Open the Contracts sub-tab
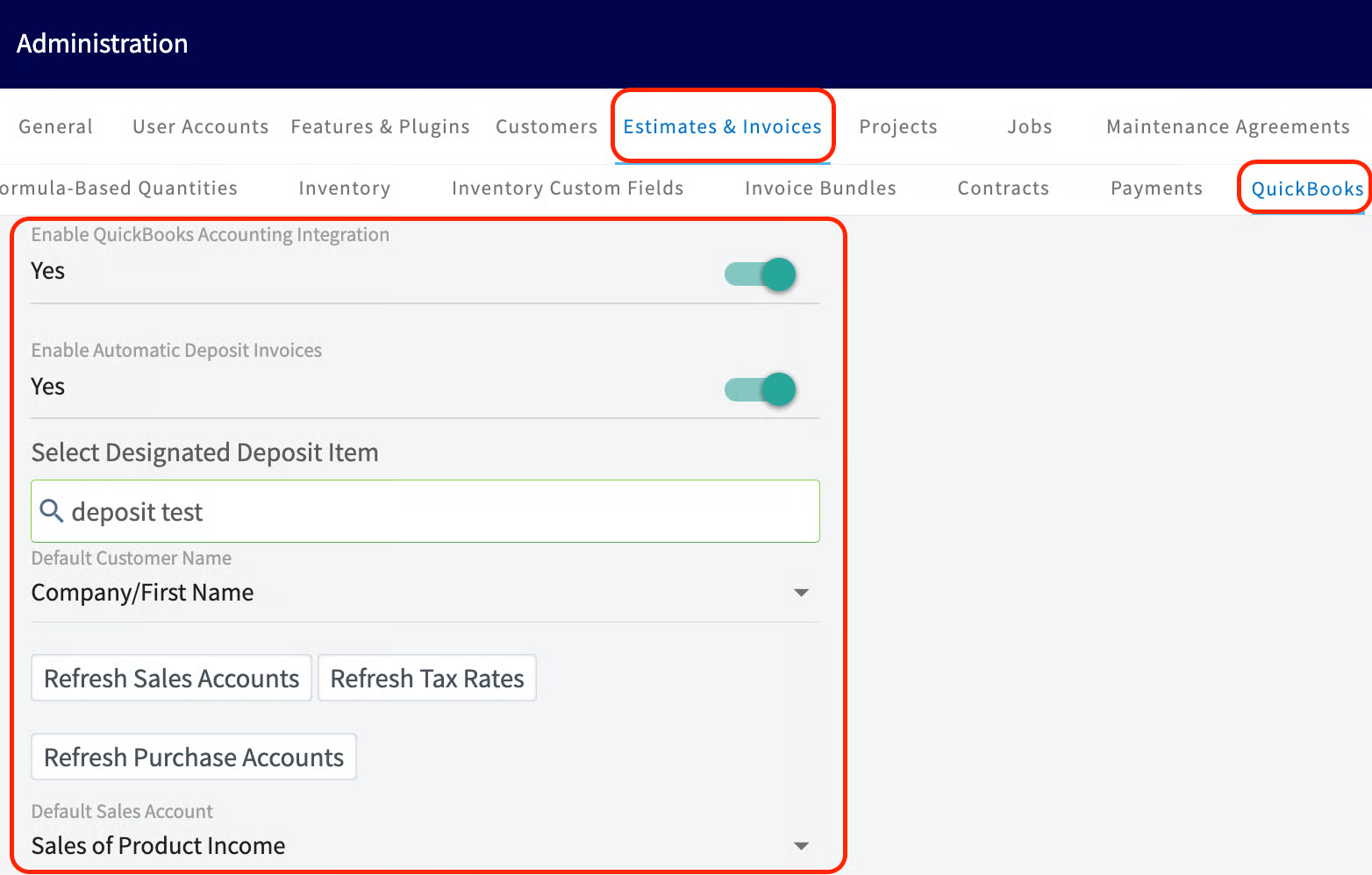 click(x=1004, y=188)
